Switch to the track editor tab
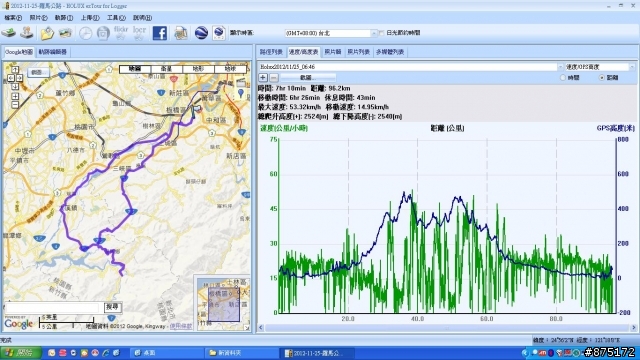640x360 pixels. click(x=52, y=52)
